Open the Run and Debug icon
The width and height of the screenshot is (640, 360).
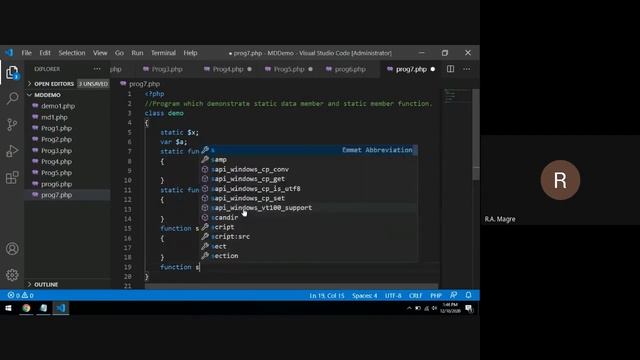12,151
